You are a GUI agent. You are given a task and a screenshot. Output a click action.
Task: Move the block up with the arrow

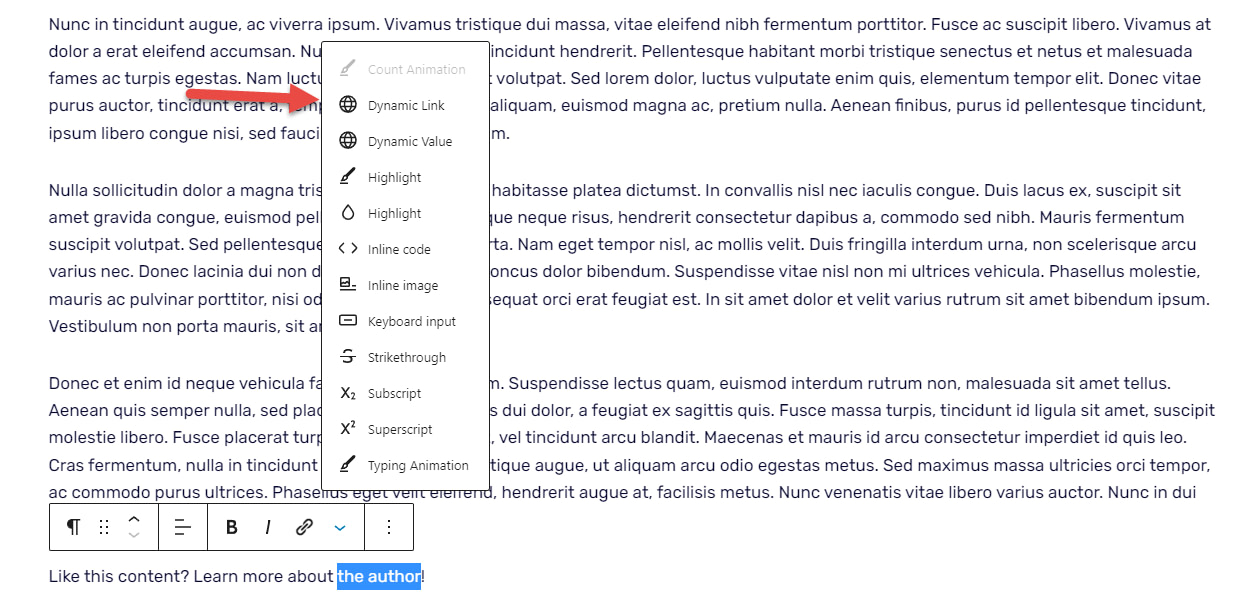pyautogui.click(x=132, y=518)
